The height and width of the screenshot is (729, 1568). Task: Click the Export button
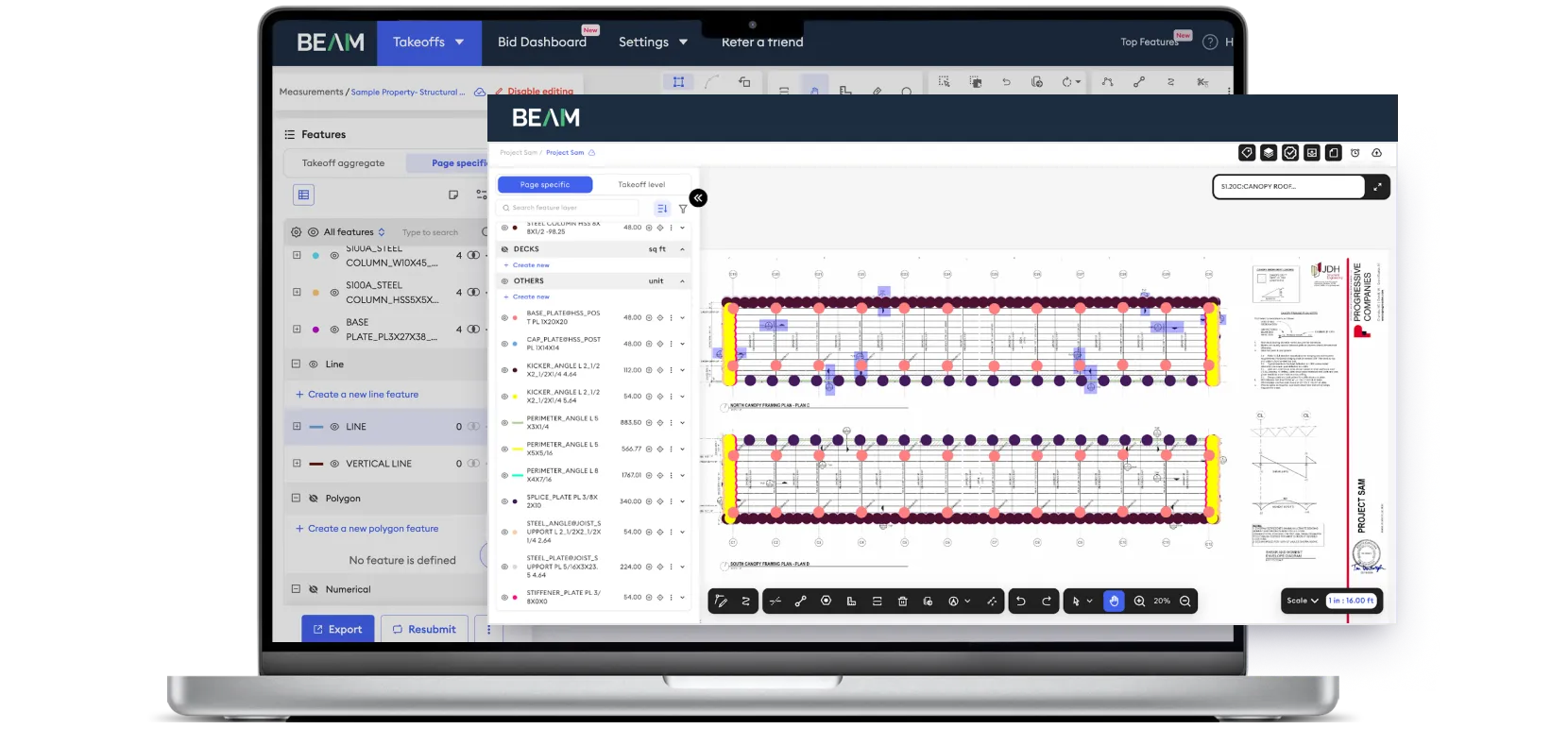coord(337,630)
